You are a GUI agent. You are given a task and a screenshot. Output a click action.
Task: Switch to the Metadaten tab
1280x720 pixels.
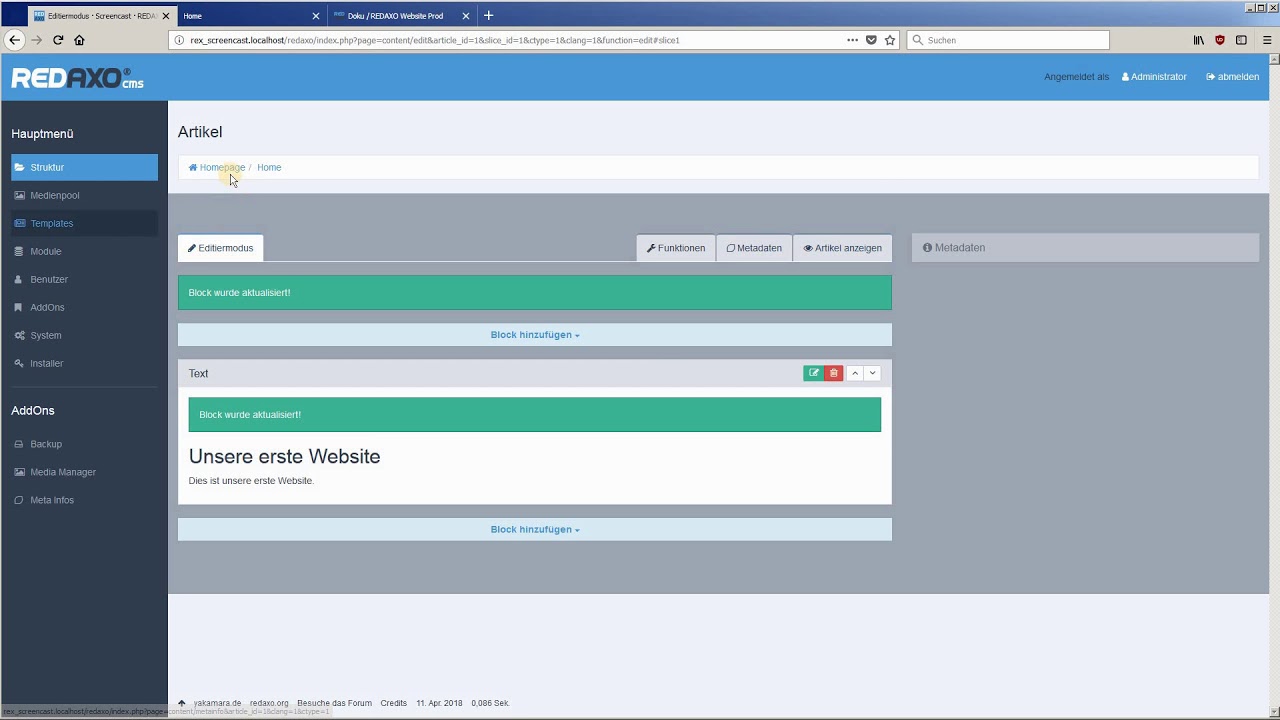point(754,248)
